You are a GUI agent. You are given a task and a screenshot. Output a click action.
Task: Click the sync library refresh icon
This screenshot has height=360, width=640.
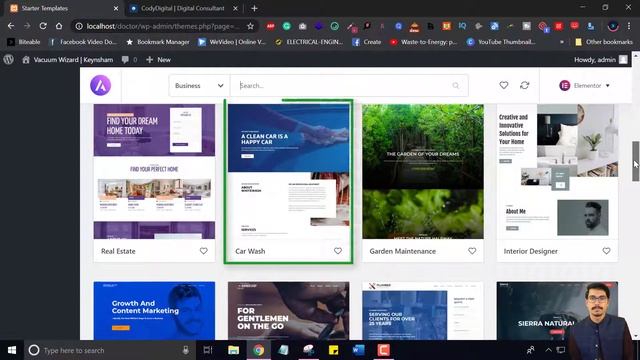point(524,85)
